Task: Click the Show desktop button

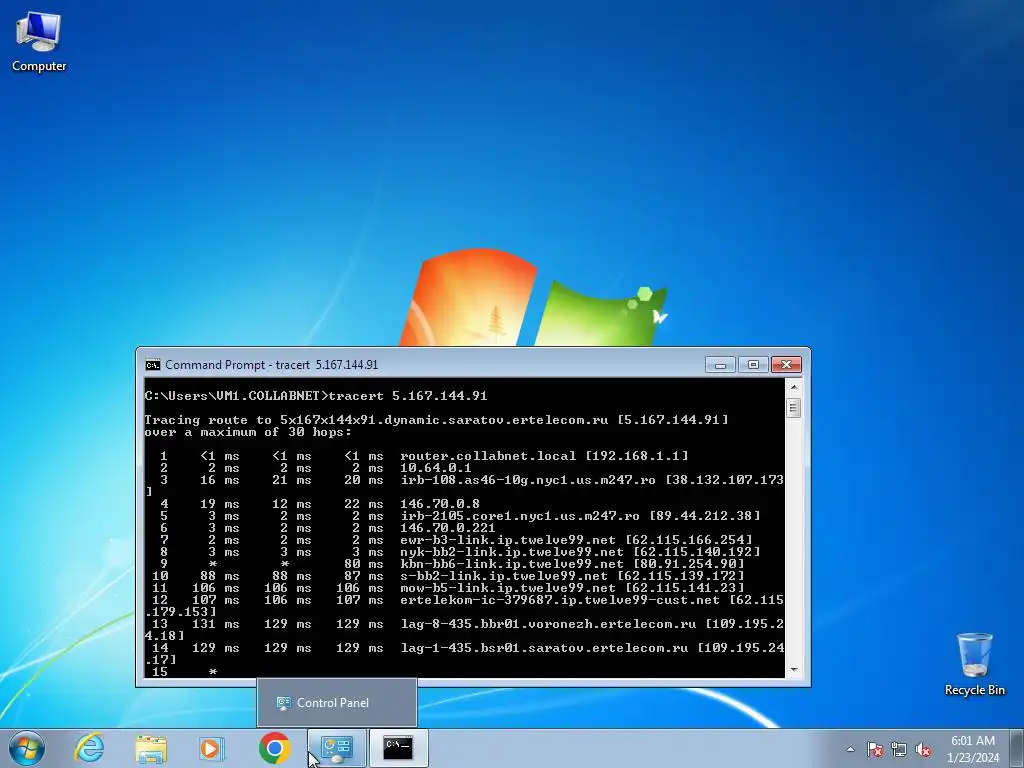Action: coord(1017,748)
